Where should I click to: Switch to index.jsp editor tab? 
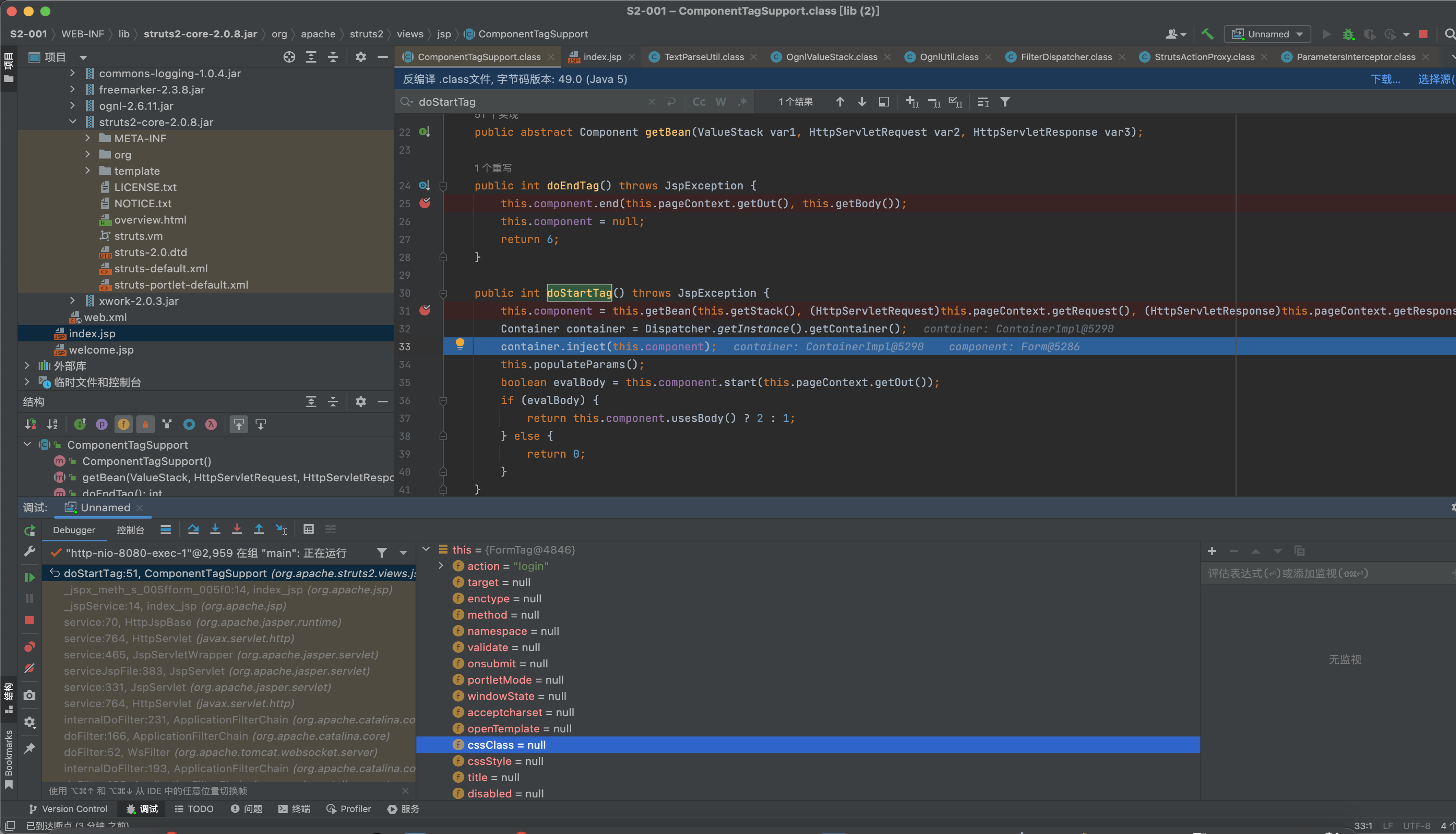click(602, 57)
